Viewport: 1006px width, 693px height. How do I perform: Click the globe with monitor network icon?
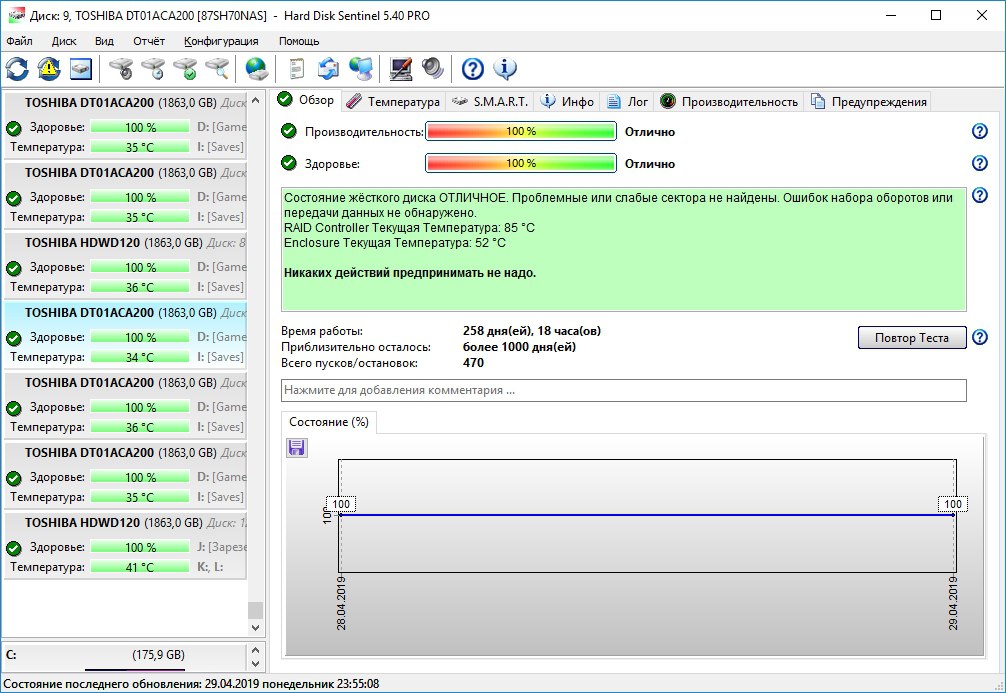point(361,69)
